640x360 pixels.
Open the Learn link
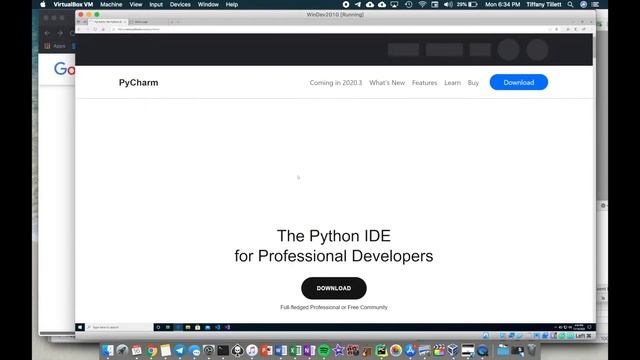point(452,83)
